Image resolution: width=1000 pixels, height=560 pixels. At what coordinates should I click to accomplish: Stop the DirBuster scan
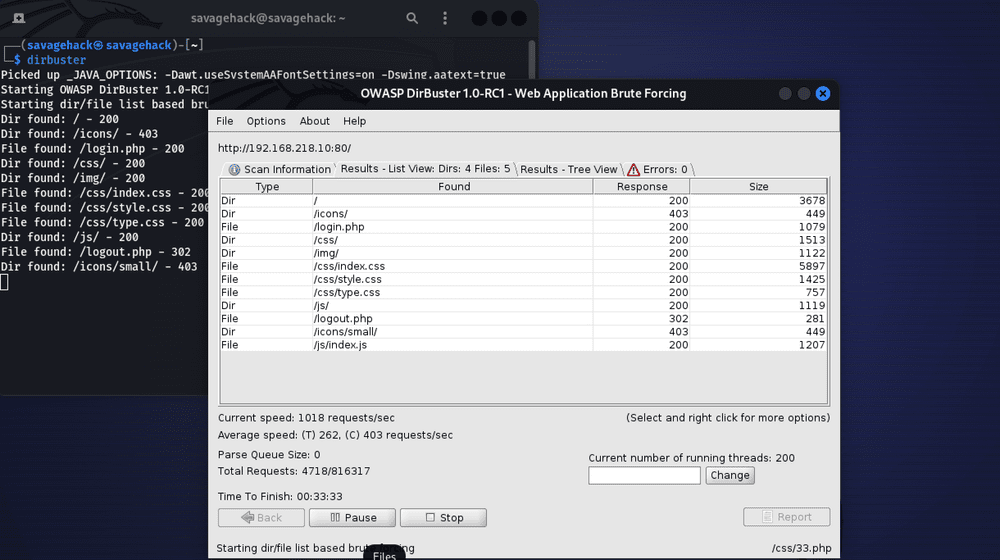click(x=443, y=517)
